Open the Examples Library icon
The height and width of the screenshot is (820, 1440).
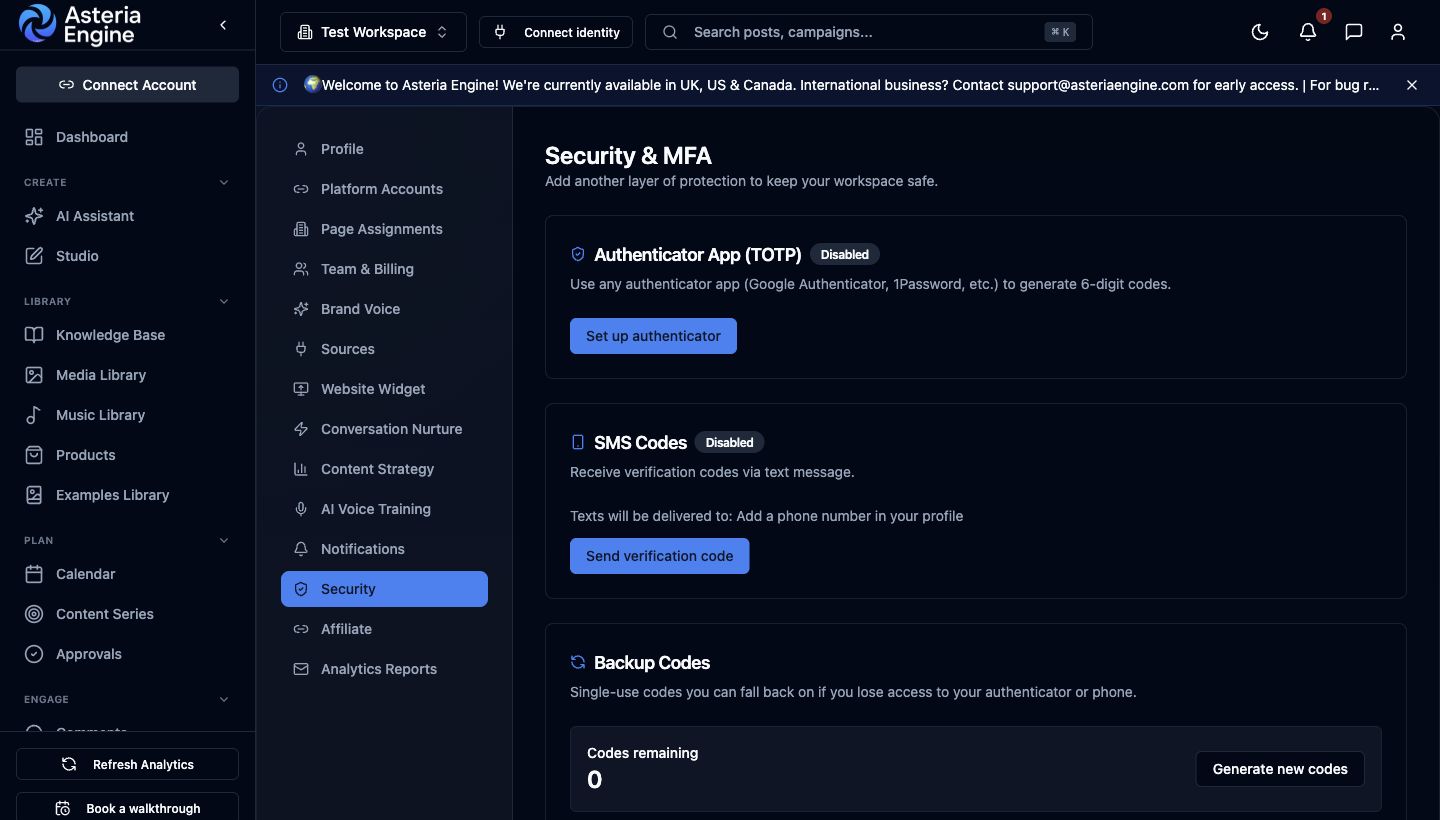(34, 495)
